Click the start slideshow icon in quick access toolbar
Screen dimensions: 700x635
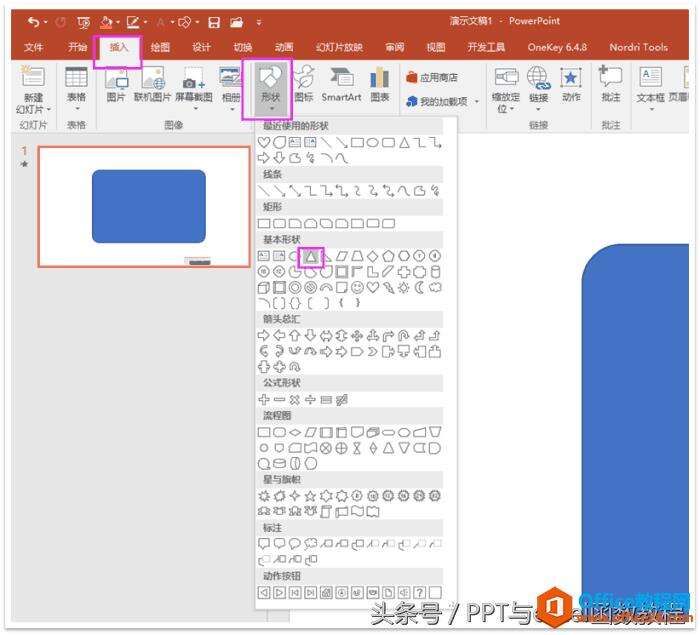(83, 22)
